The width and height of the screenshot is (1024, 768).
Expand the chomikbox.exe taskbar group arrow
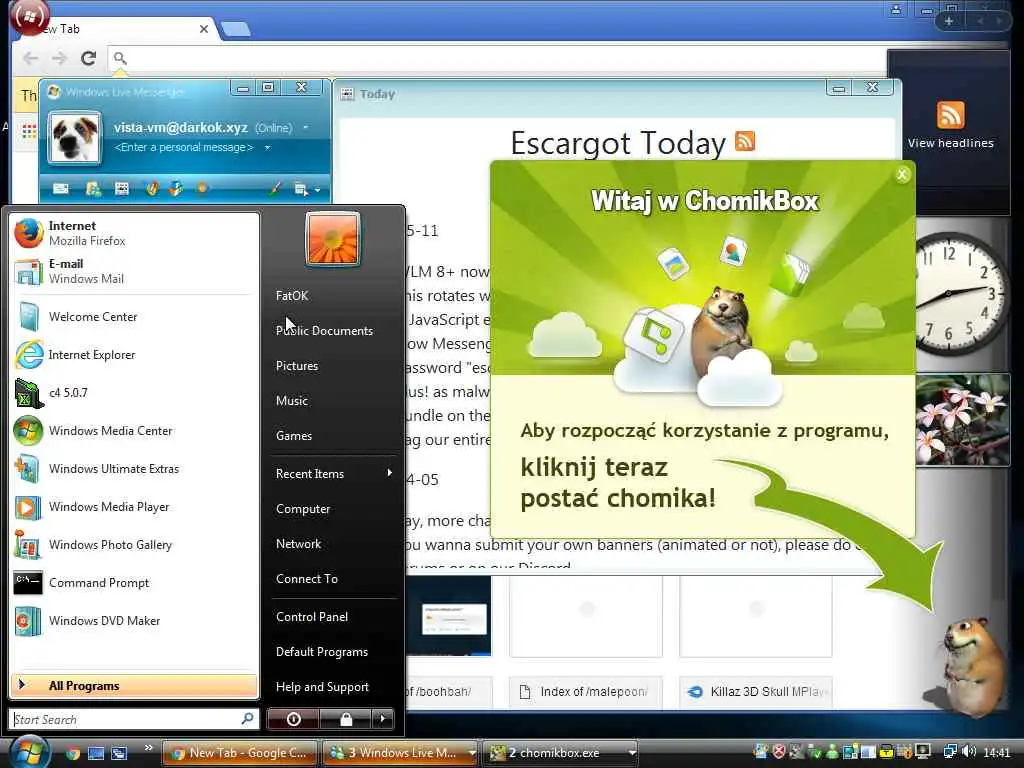pyautogui.click(x=632, y=753)
